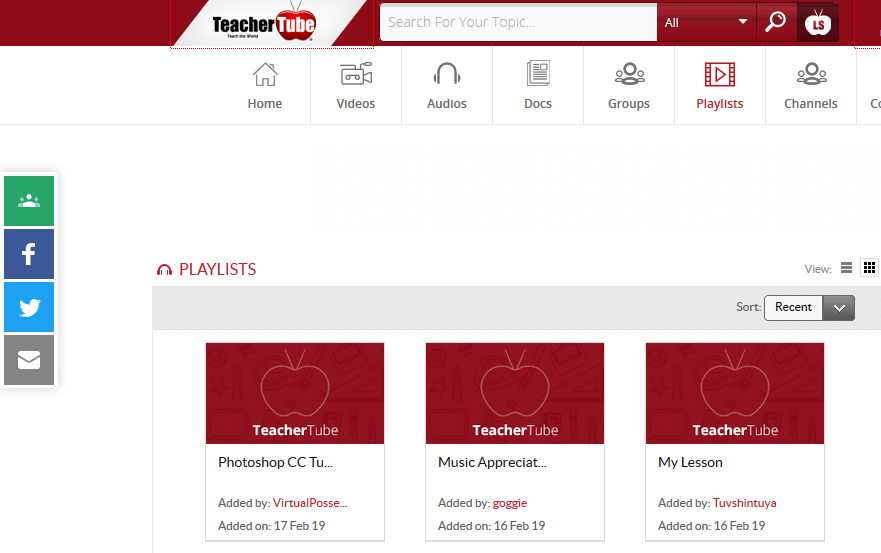The image size is (881, 553).
Task: Click the red headphones icon beside PLAYLISTS
Action: click(165, 270)
